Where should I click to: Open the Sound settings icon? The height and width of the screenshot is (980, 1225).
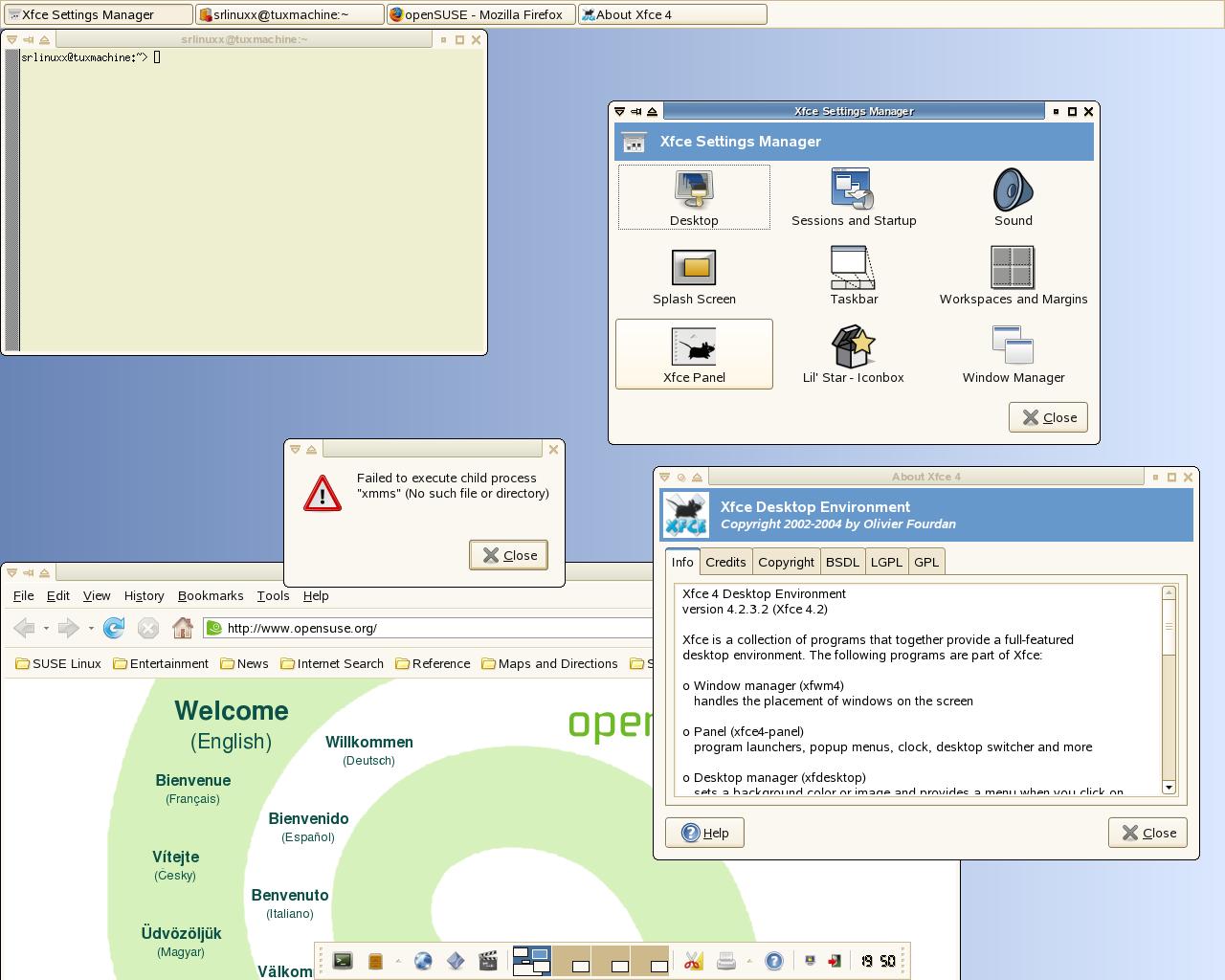[1013, 197]
